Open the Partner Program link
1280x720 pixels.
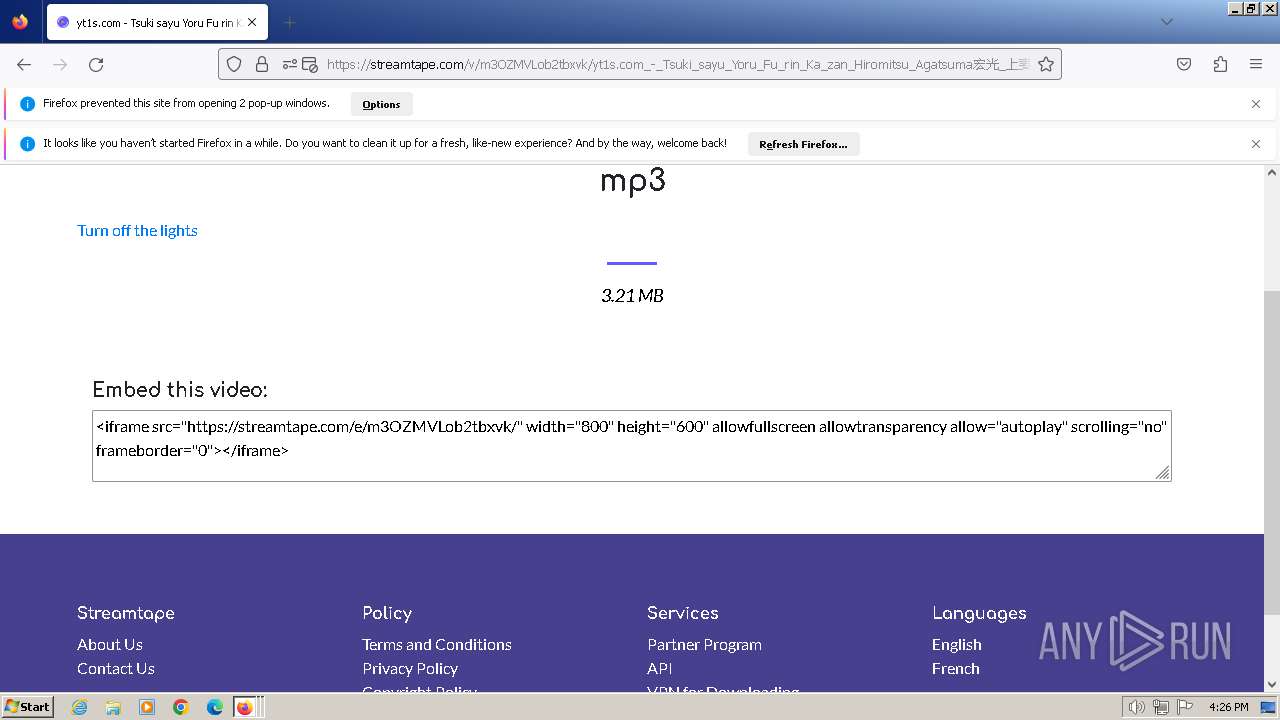point(704,645)
